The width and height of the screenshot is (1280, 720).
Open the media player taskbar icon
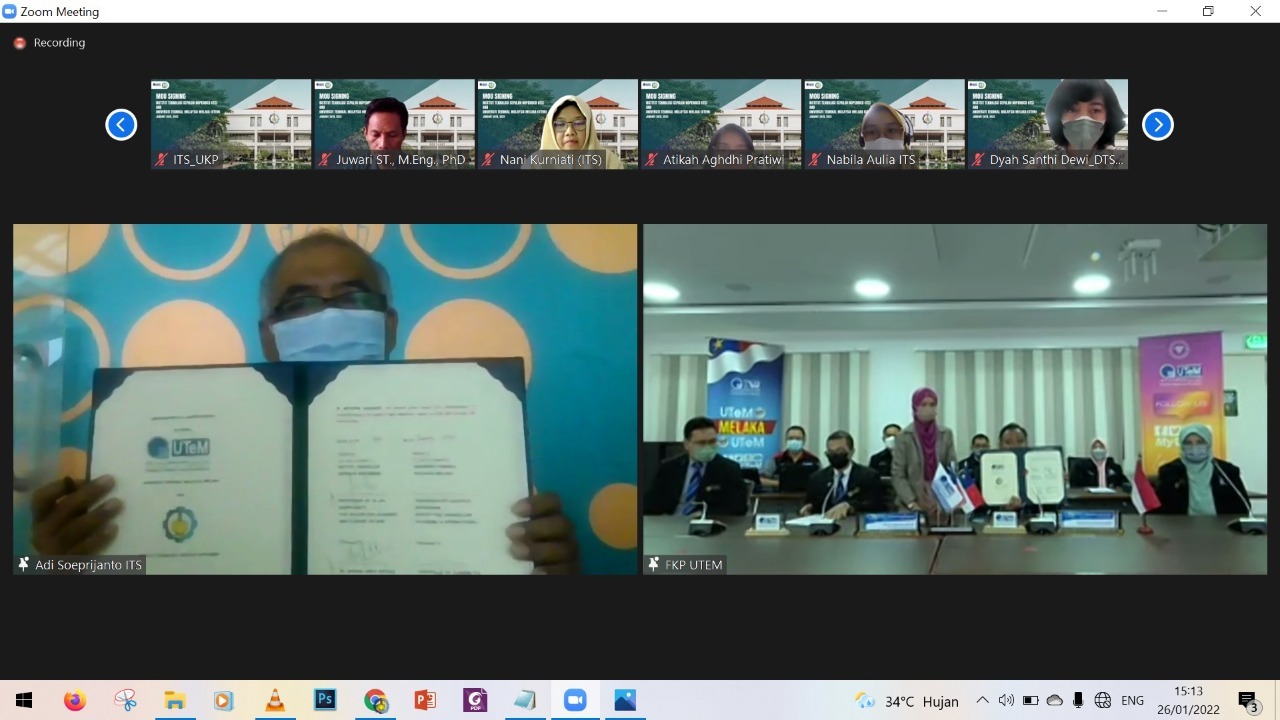(x=225, y=700)
